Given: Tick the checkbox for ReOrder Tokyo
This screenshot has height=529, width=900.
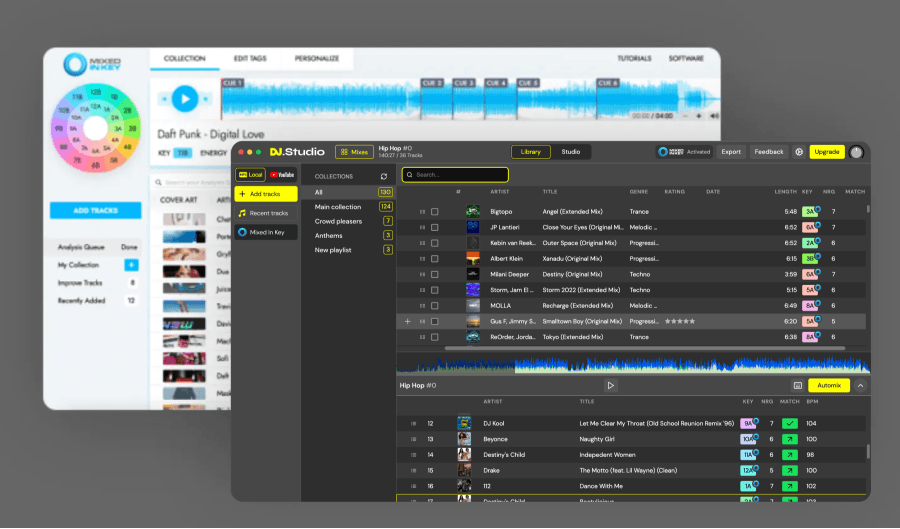Looking at the screenshot, I should (435, 337).
